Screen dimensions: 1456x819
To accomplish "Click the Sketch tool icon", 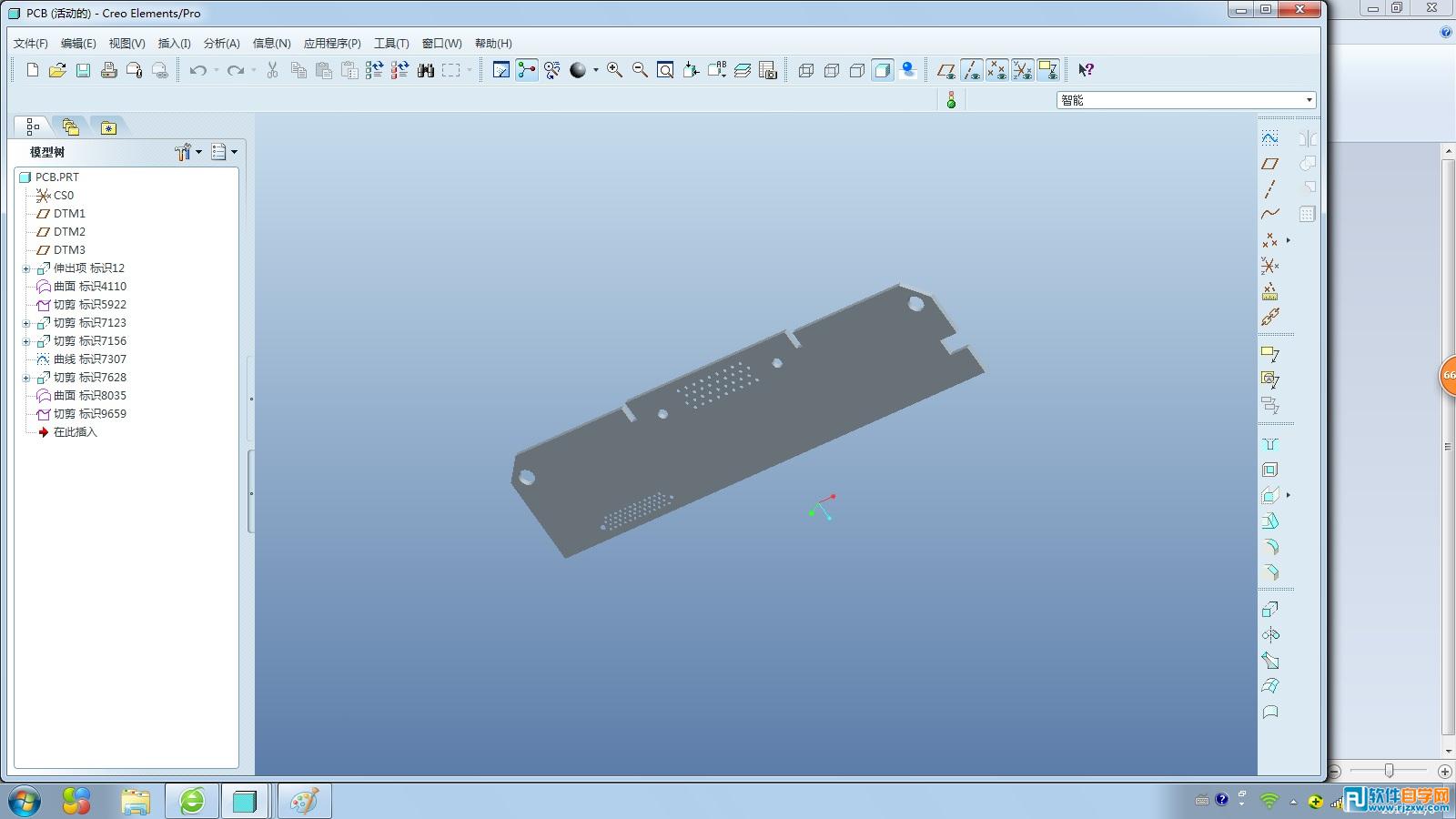I will 1270,138.
